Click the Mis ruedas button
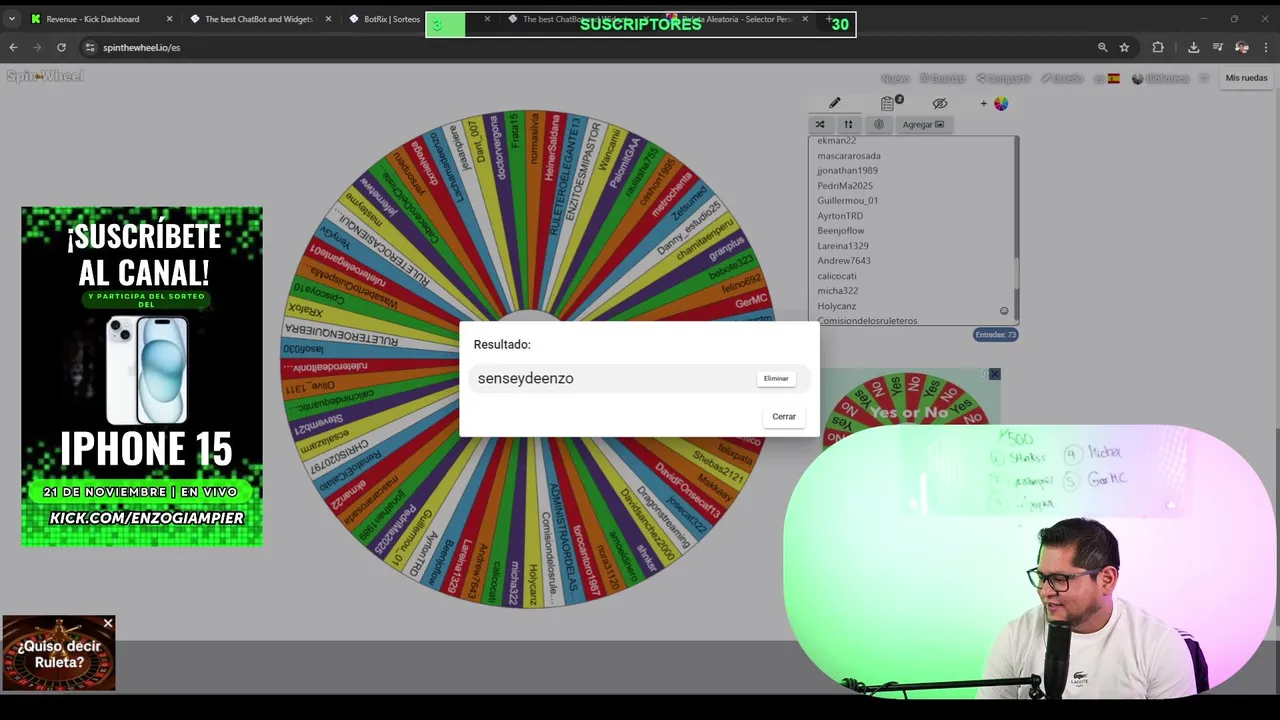1280x720 pixels. 1246,78
